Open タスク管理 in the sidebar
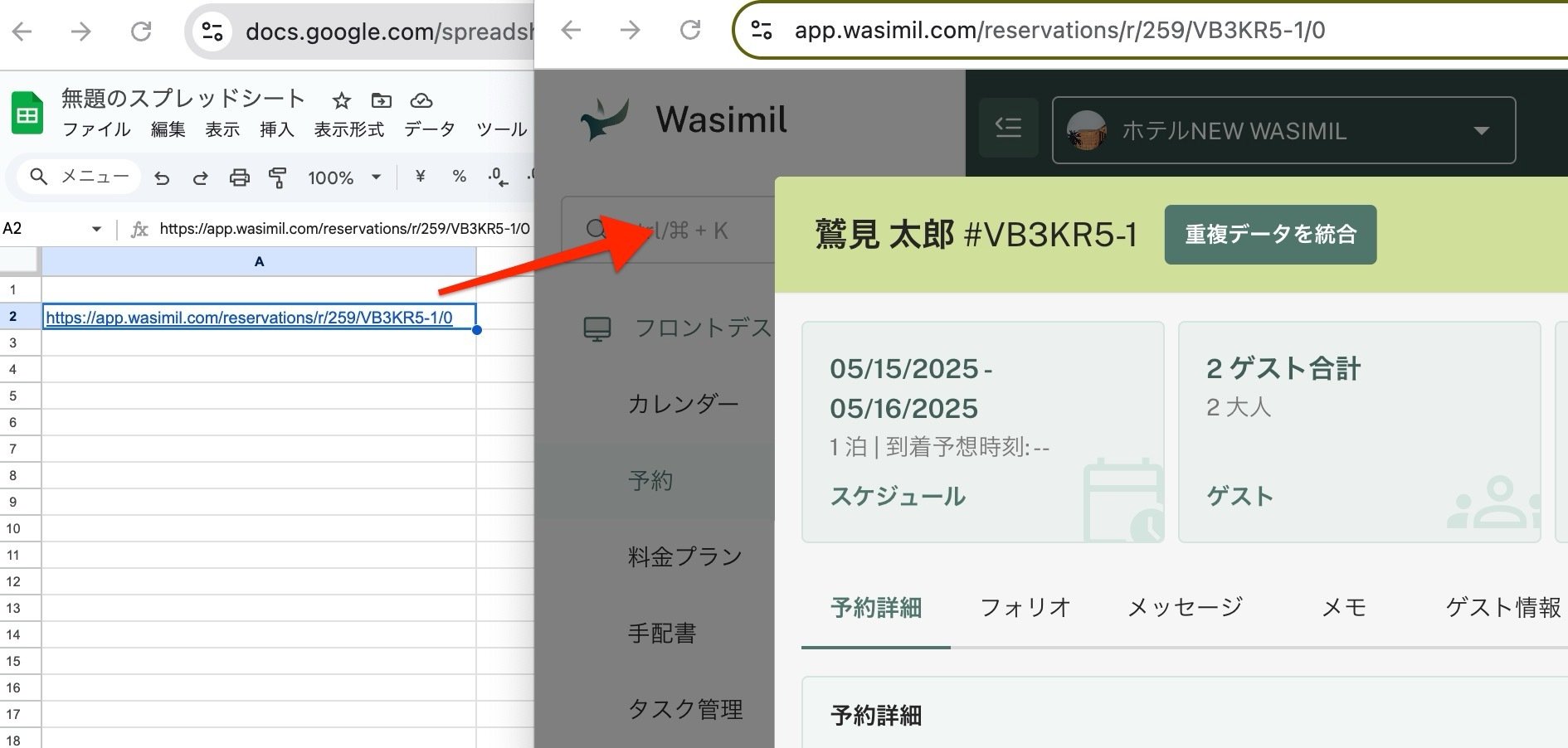This screenshot has height=748, width=1568. (x=685, y=710)
